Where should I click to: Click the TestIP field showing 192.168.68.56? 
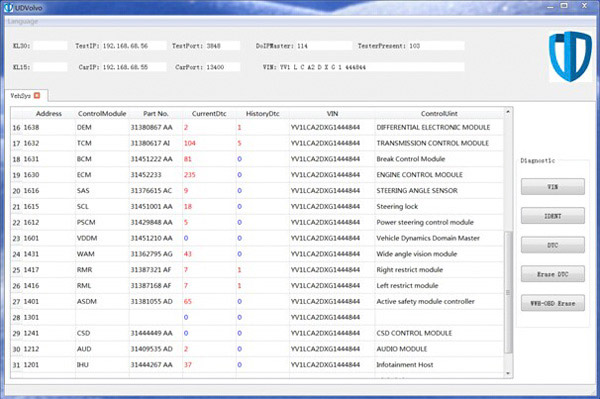pyautogui.click(x=134, y=46)
